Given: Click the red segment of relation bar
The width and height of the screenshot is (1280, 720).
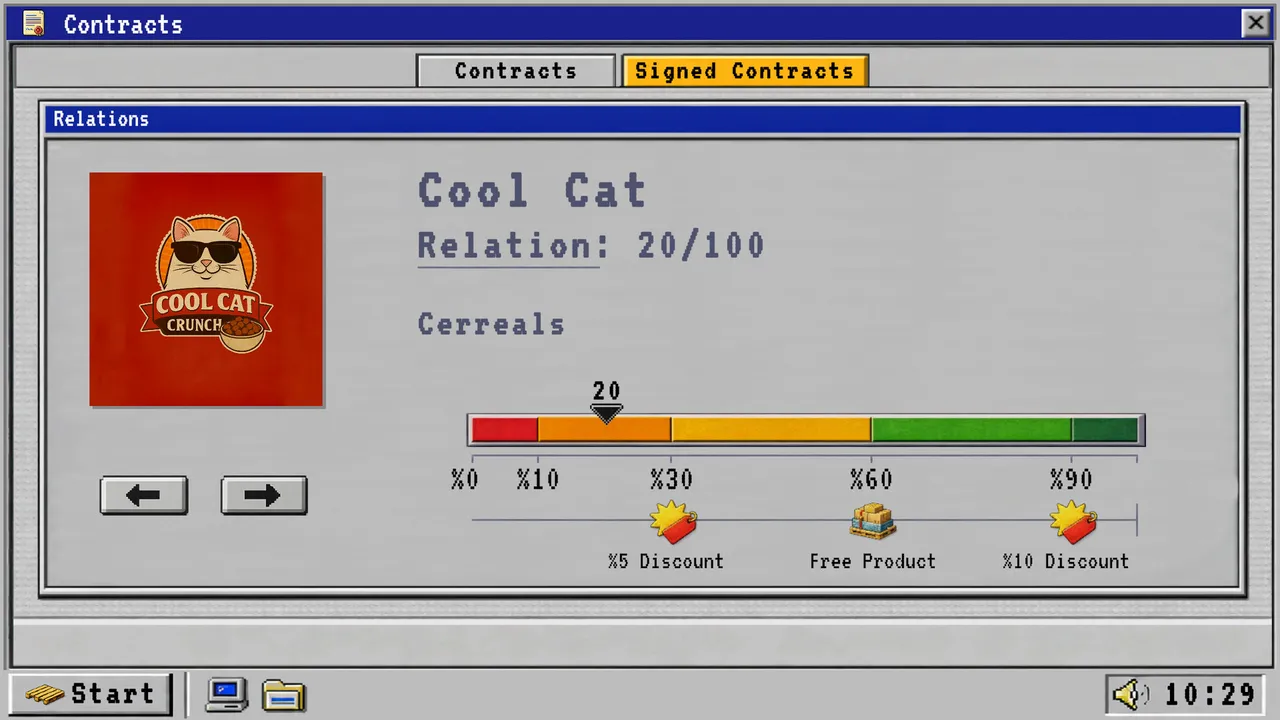Looking at the screenshot, I should click(x=505, y=430).
